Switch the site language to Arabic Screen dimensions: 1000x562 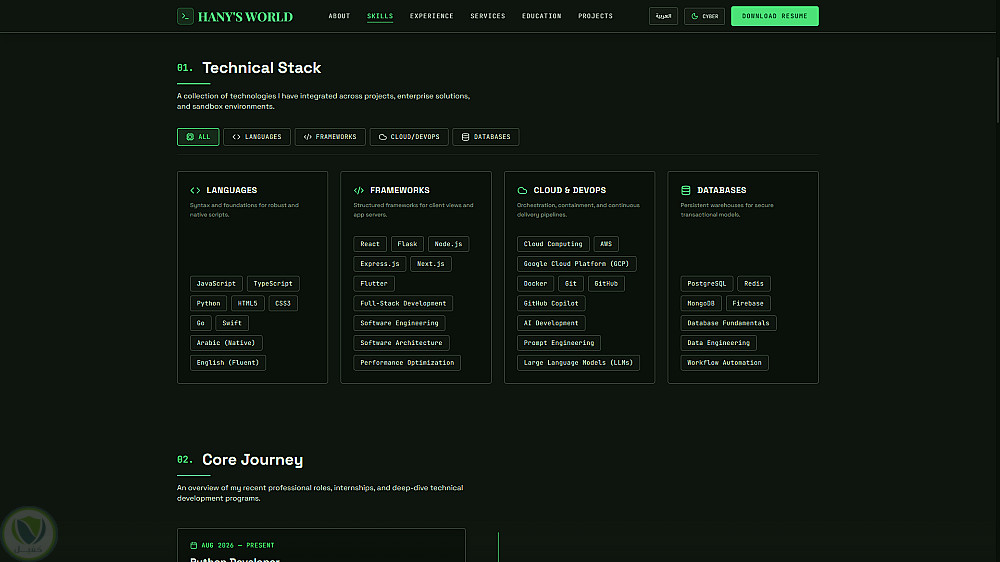pyautogui.click(x=663, y=16)
